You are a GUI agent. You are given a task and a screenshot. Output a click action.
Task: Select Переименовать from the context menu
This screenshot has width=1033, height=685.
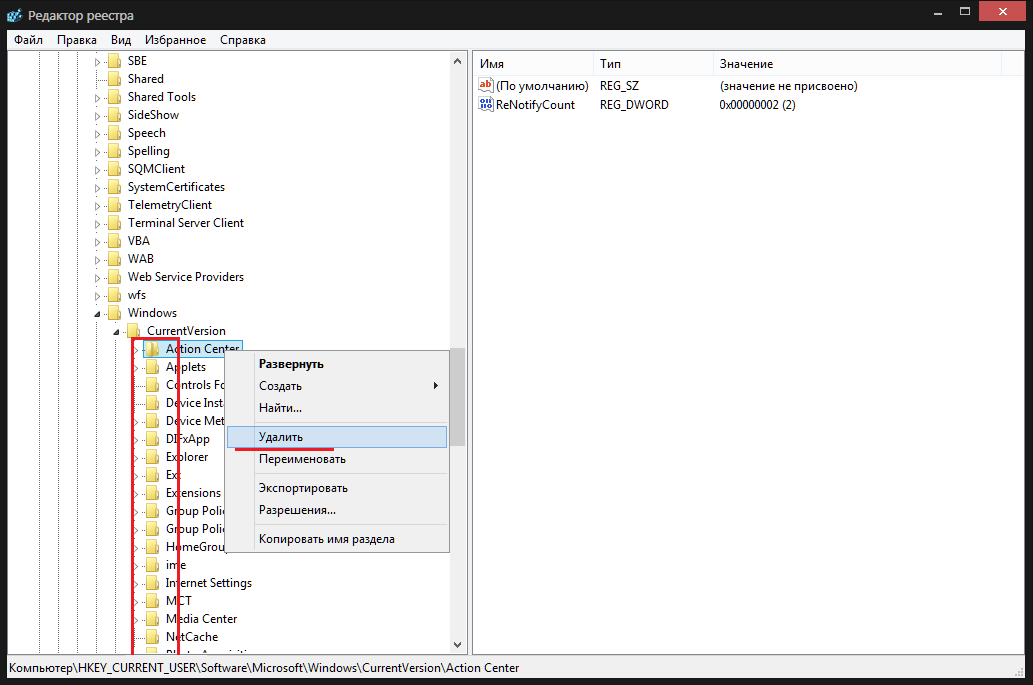[x=302, y=459]
